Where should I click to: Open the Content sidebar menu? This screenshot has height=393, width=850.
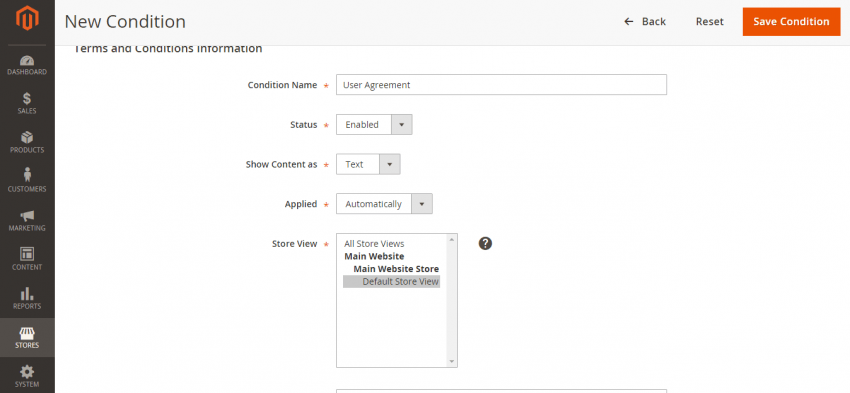point(27,260)
